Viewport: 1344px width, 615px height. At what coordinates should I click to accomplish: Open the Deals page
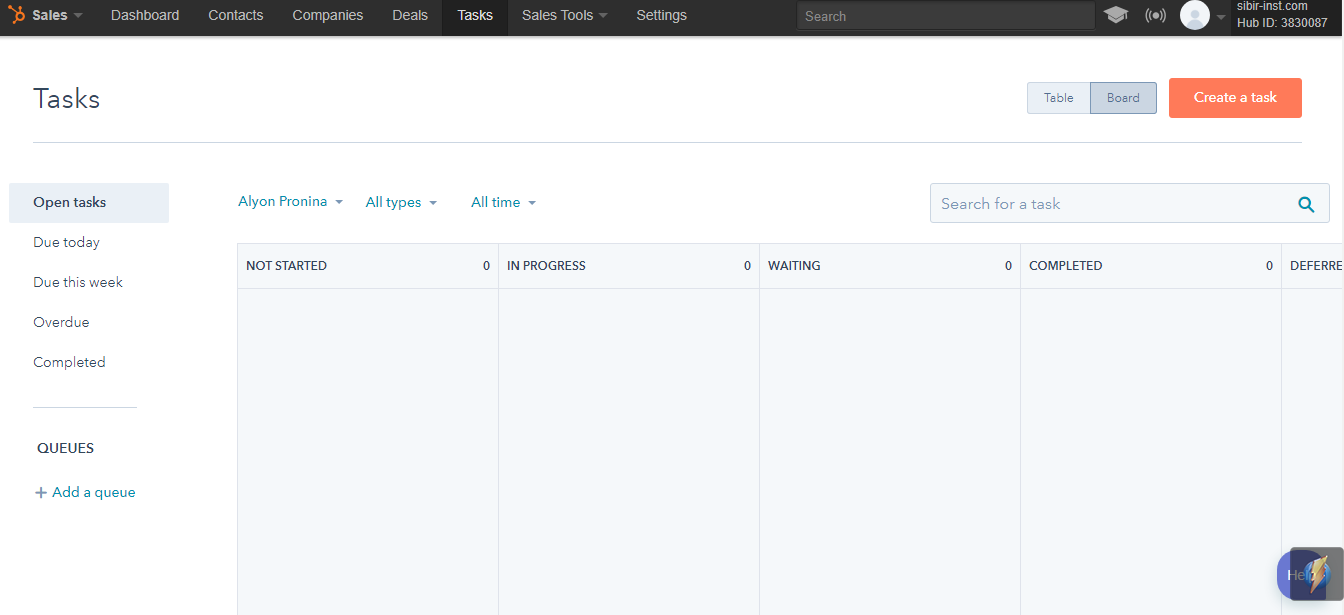[409, 15]
